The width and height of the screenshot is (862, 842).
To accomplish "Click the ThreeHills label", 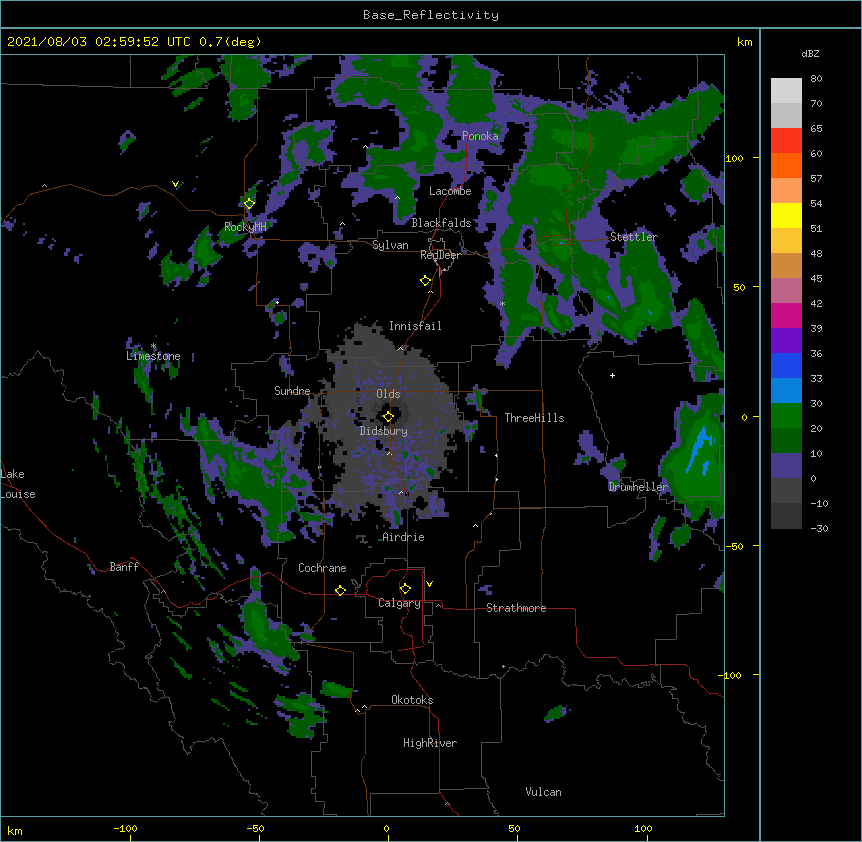I will (x=534, y=418).
